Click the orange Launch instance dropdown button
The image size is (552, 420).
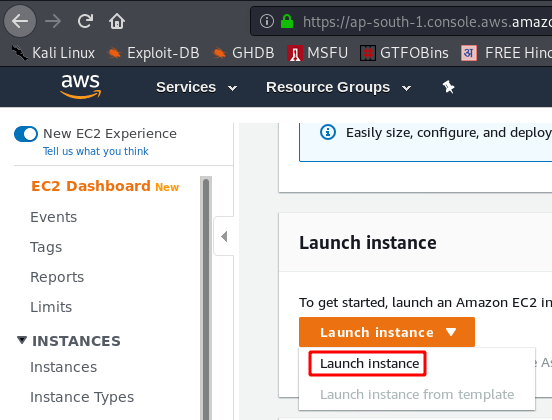(x=387, y=332)
